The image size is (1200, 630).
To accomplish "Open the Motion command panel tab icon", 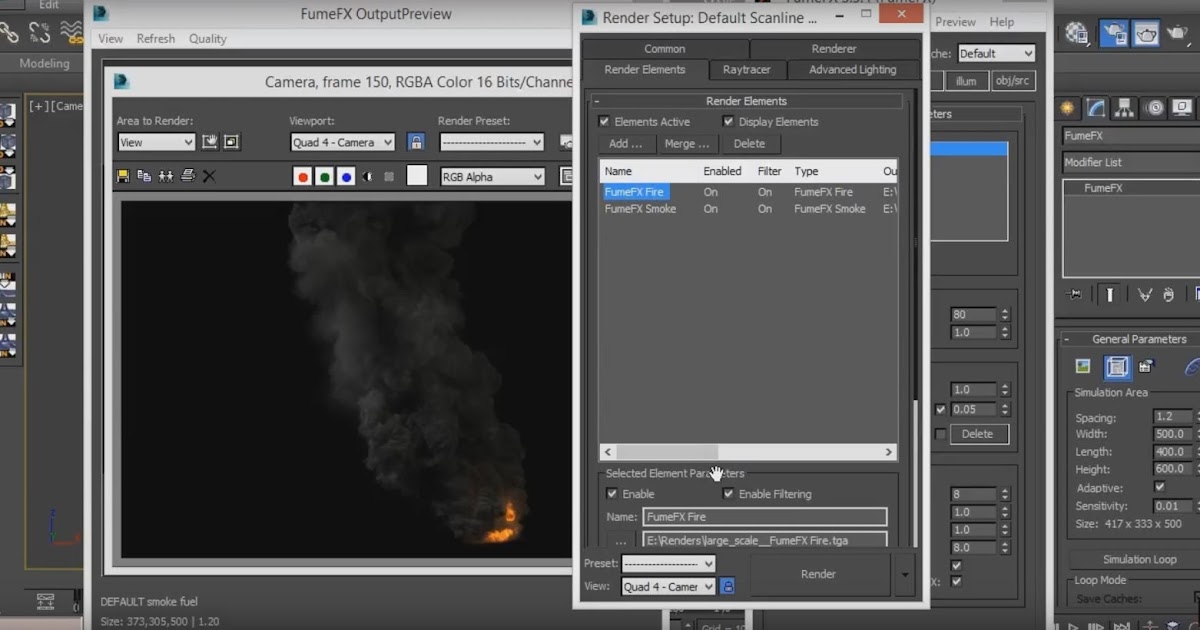I will point(1155,107).
